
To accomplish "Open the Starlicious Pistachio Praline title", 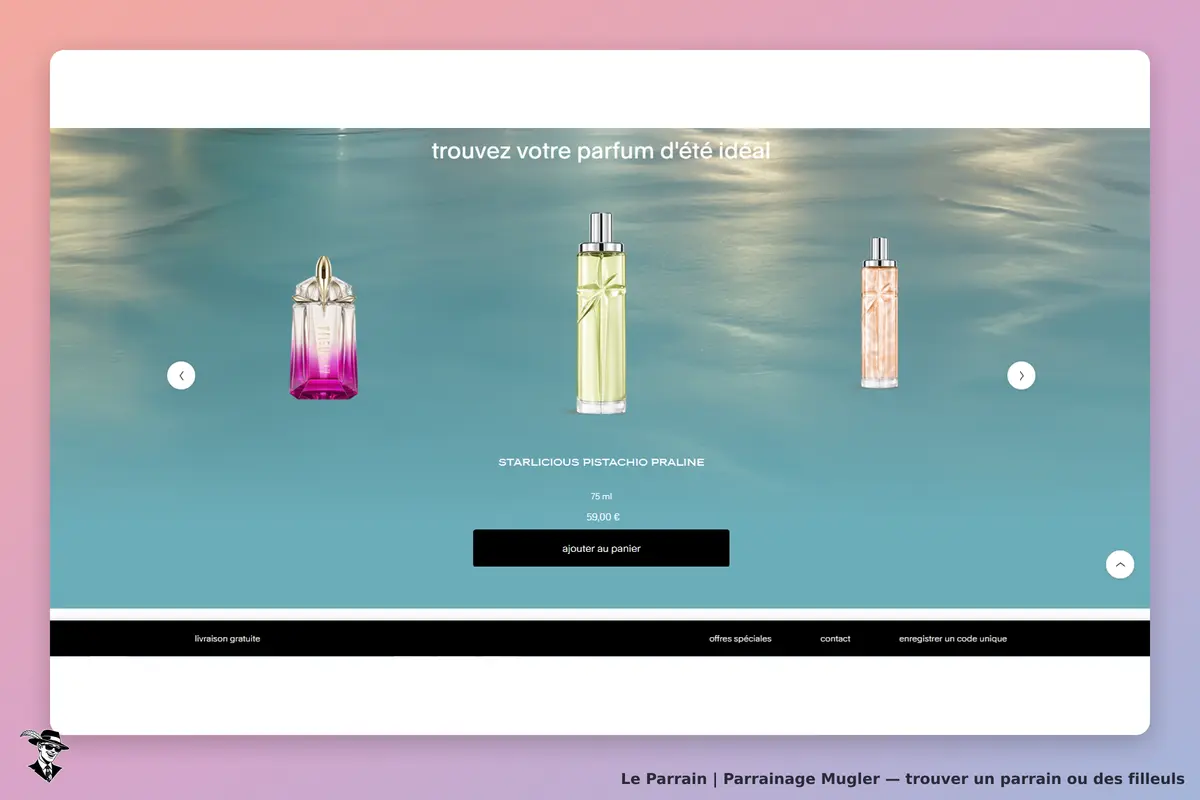I will (x=601, y=462).
